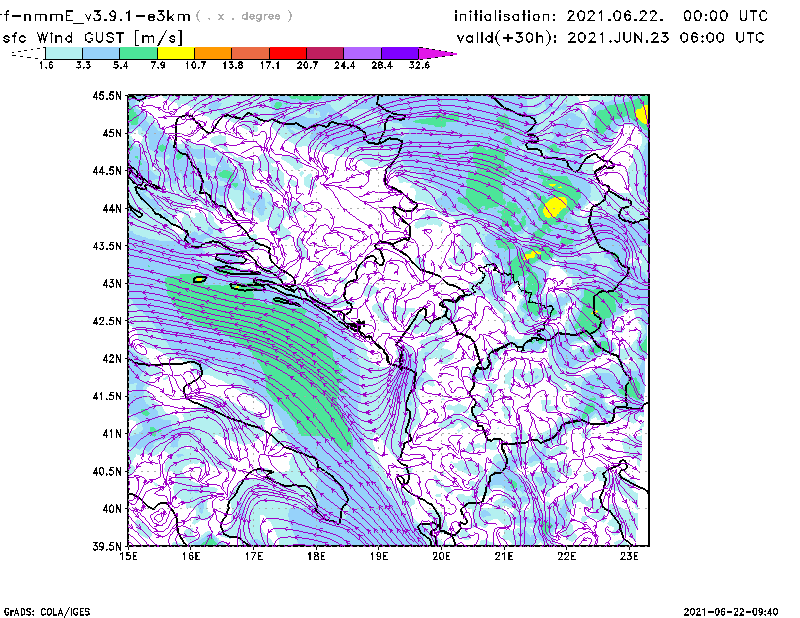800x618 pixels.
Task: Click the 16E longitude label
Action: (x=191, y=556)
